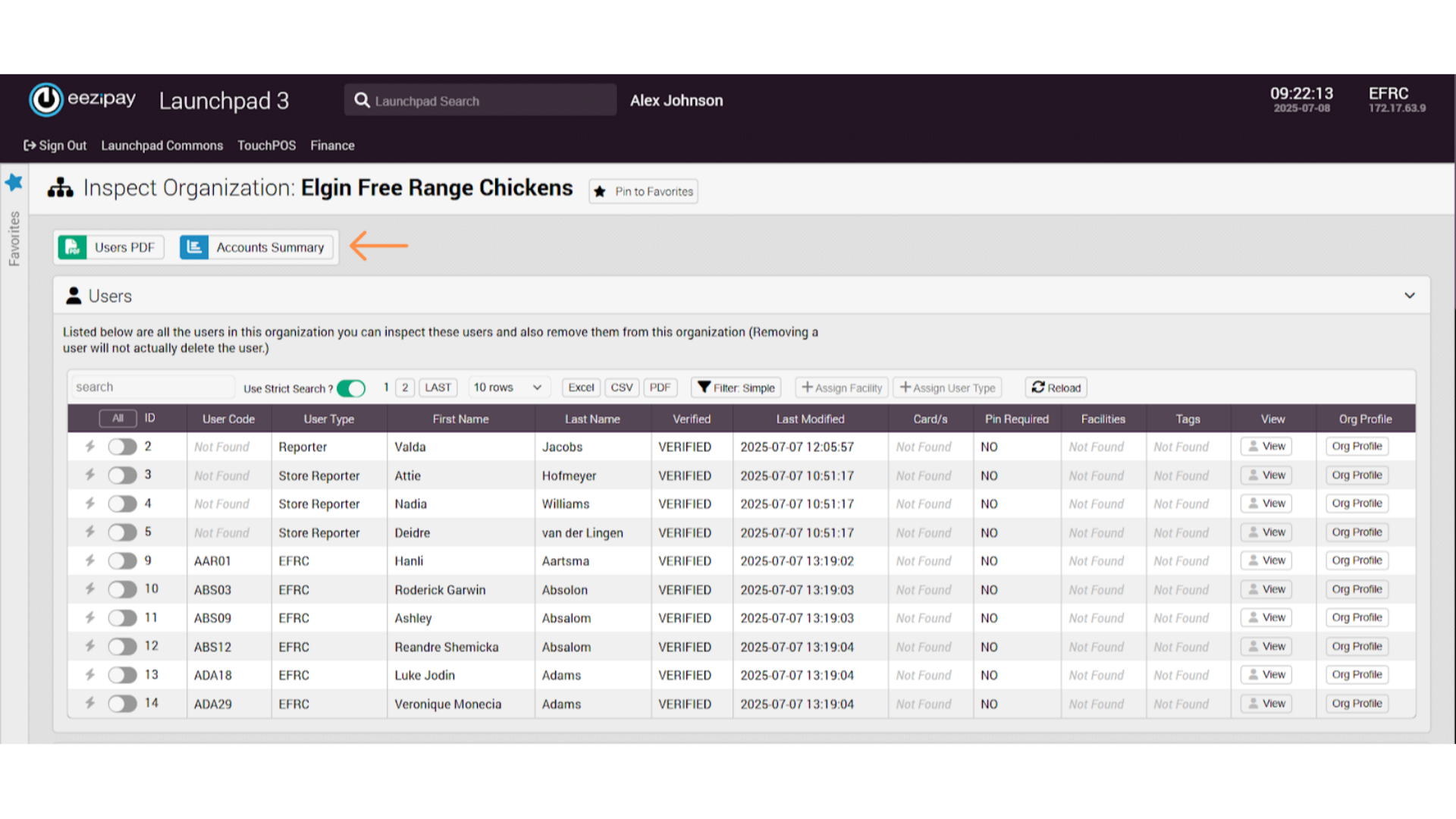
Task: Click the lightning bolt icon for ID 10
Action: tap(89, 588)
